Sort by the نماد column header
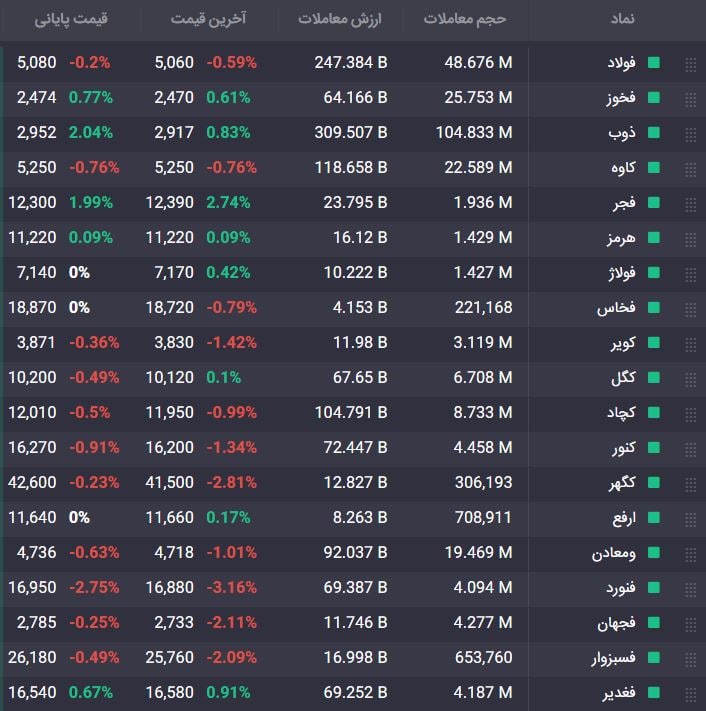Screen dimensions: 706x711 (x=622, y=19)
